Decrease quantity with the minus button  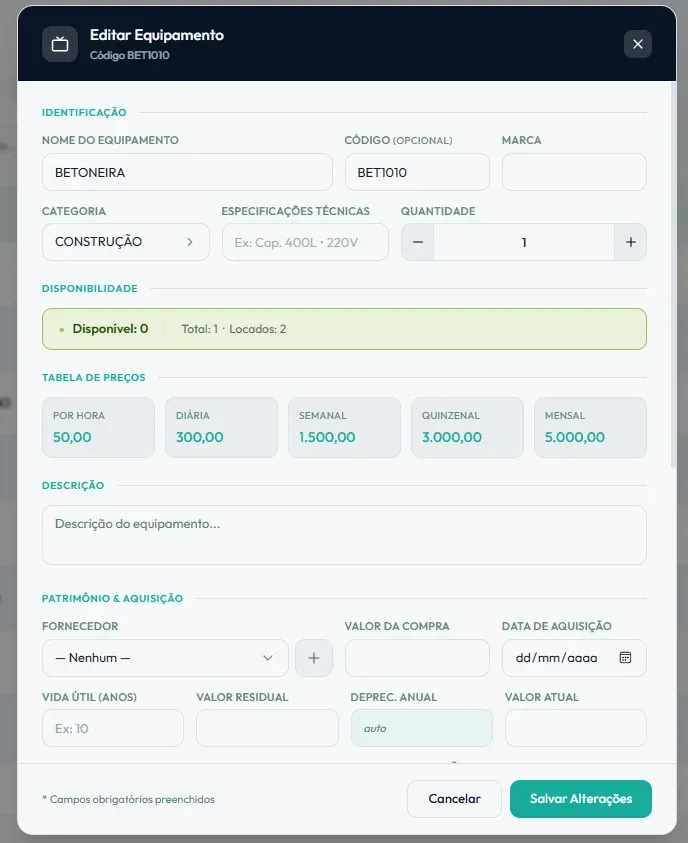[418, 242]
